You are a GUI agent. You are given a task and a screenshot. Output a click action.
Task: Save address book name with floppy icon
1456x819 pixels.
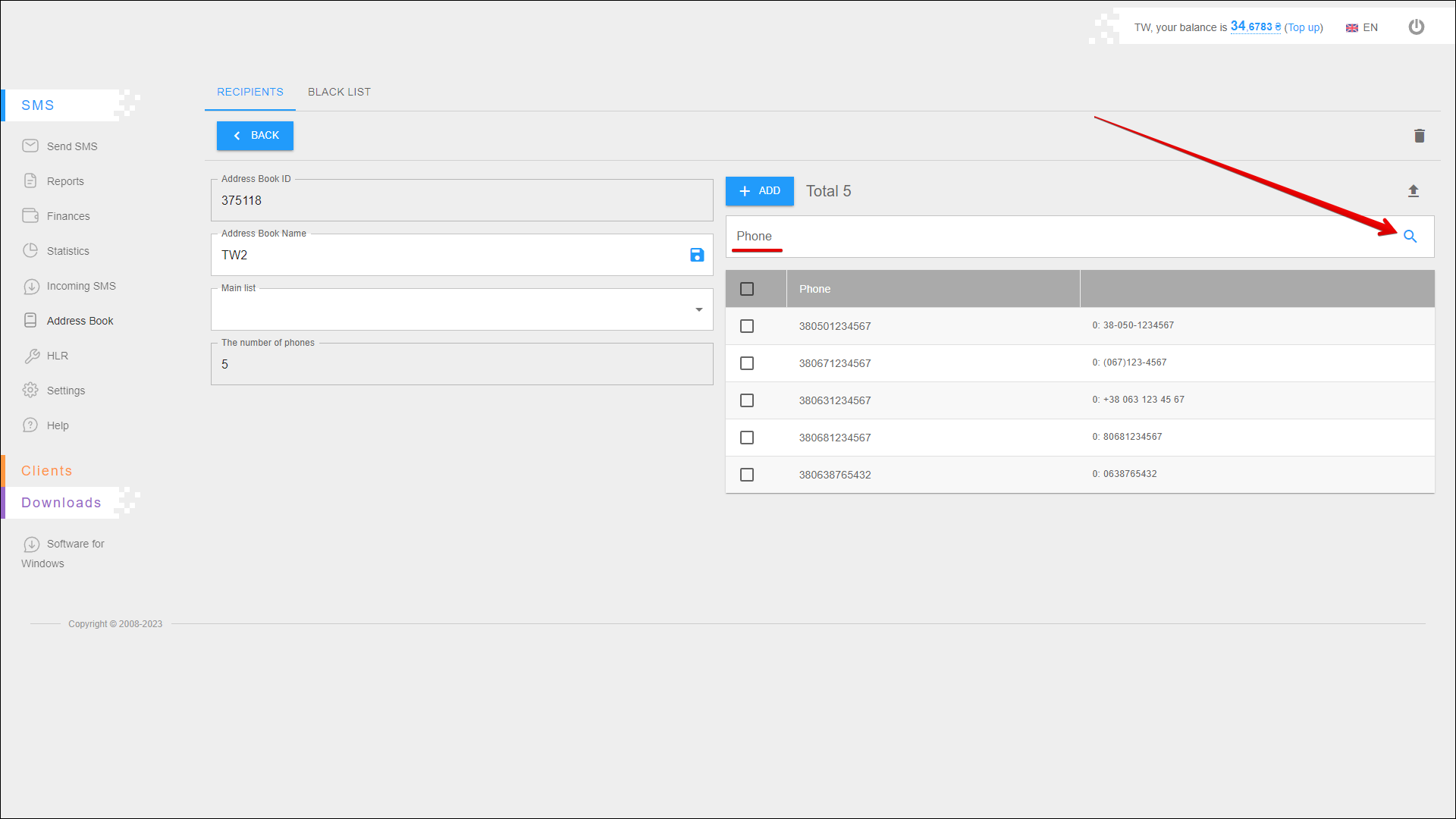(x=697, y=255)
